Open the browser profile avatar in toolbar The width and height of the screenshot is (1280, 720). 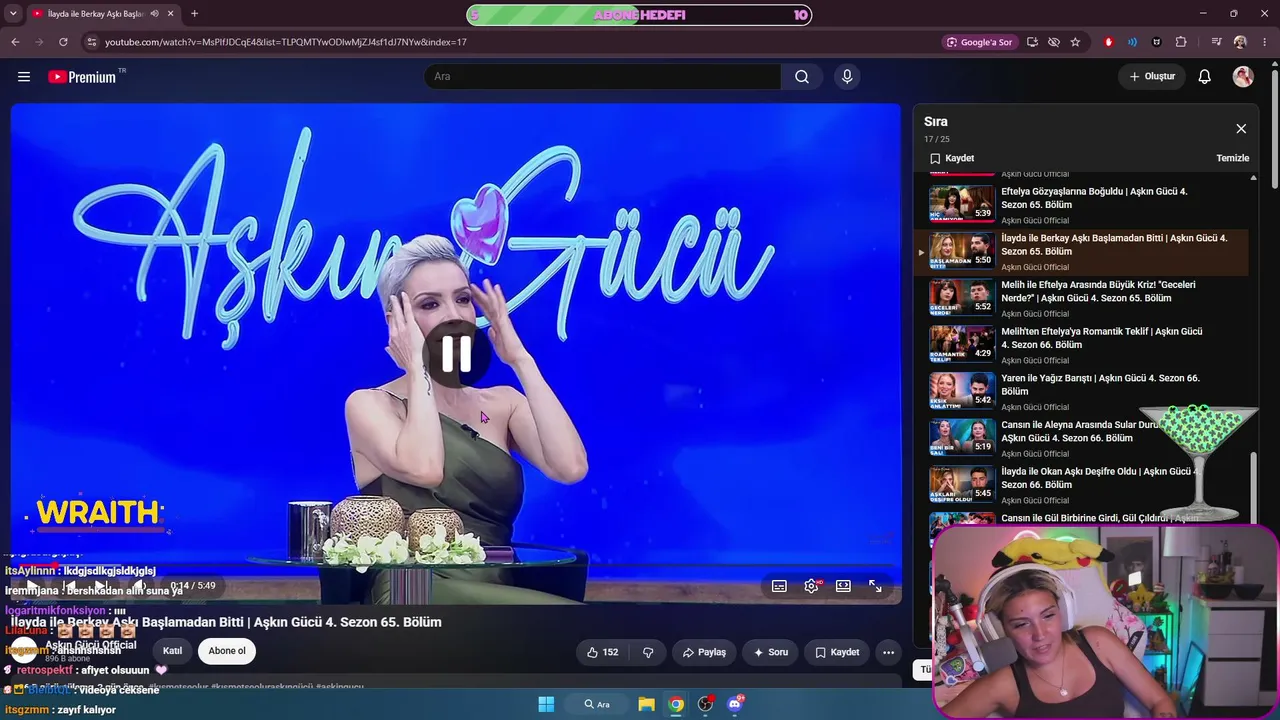1240,42
